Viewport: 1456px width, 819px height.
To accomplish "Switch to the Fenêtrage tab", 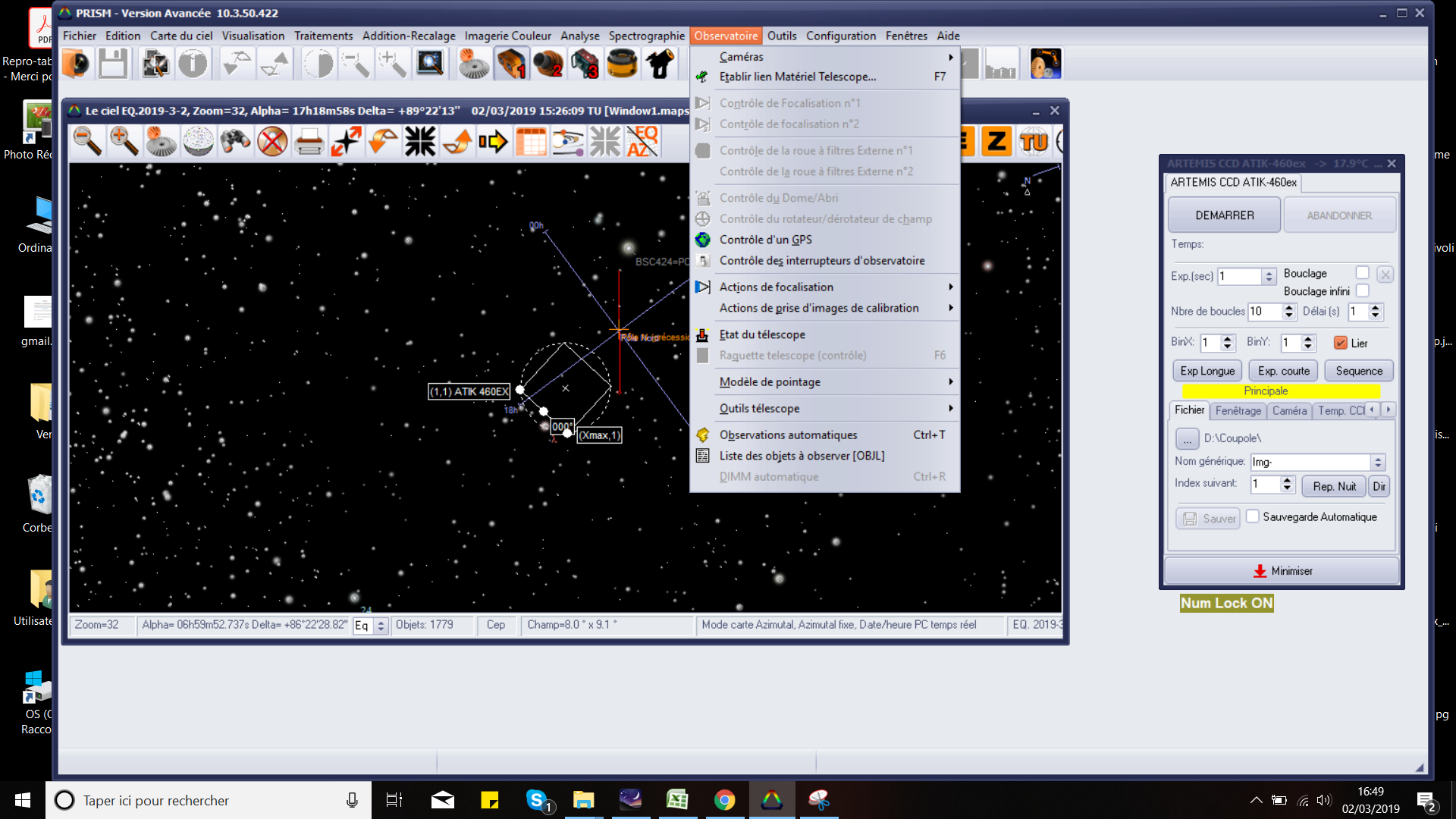I will click(x=1238, y=410).
